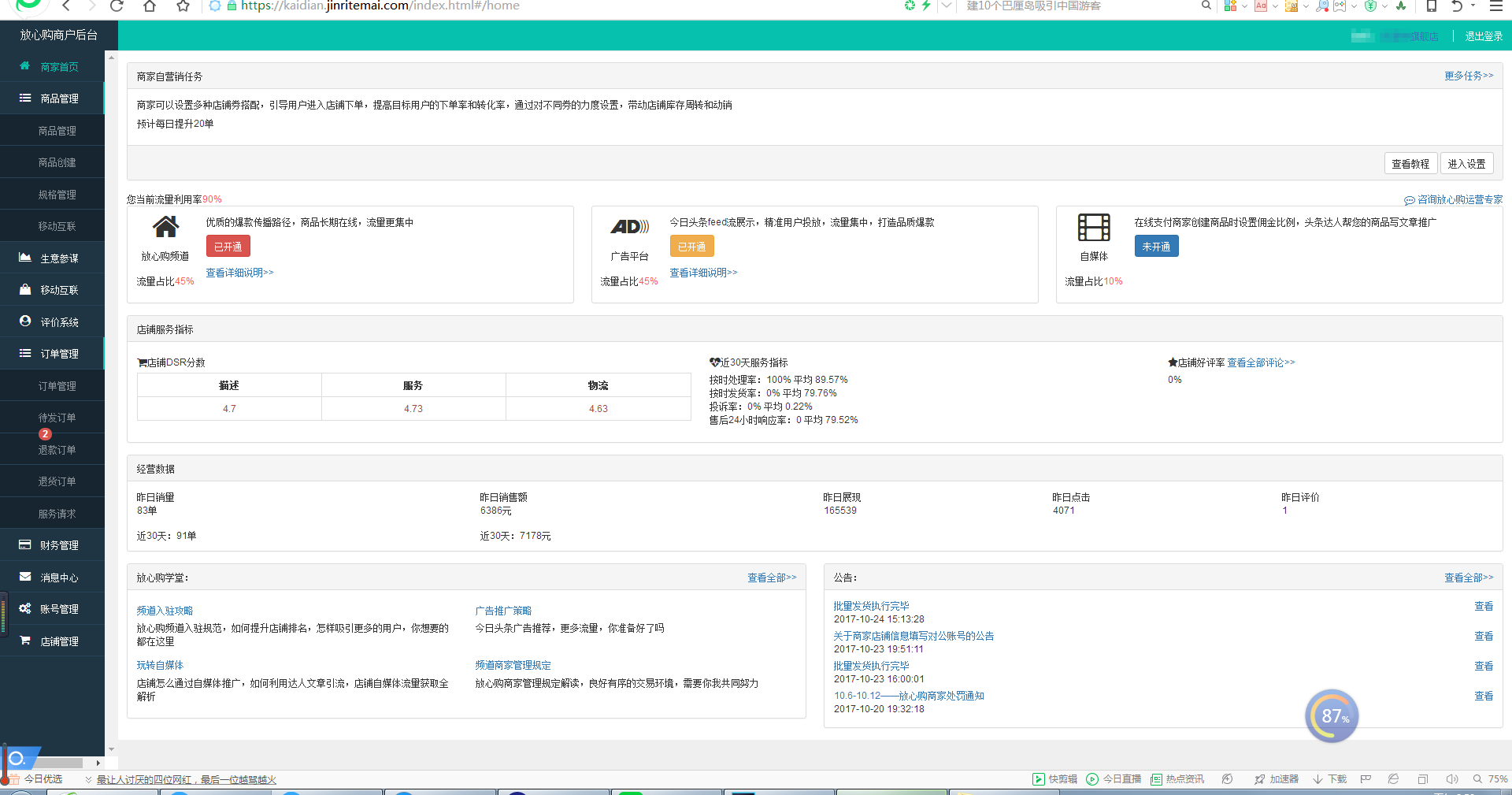Click the colorful extensions grid icon

pos(1230,6)
